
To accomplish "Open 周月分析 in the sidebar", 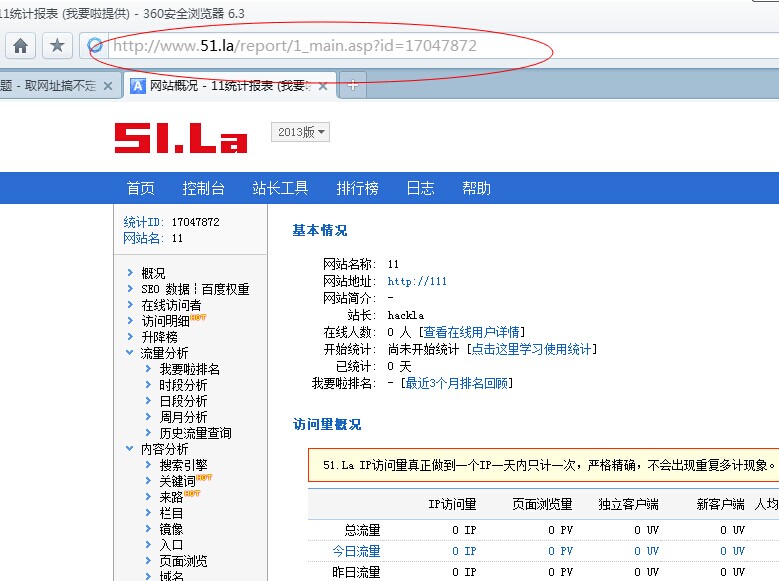I will click(x=183, y=416).
